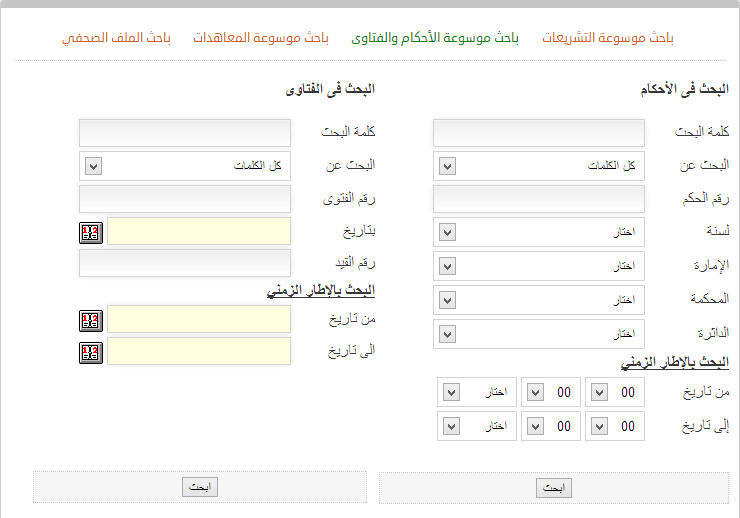Open the البحث عن dropdown in fatwas search

click(185, 166)
